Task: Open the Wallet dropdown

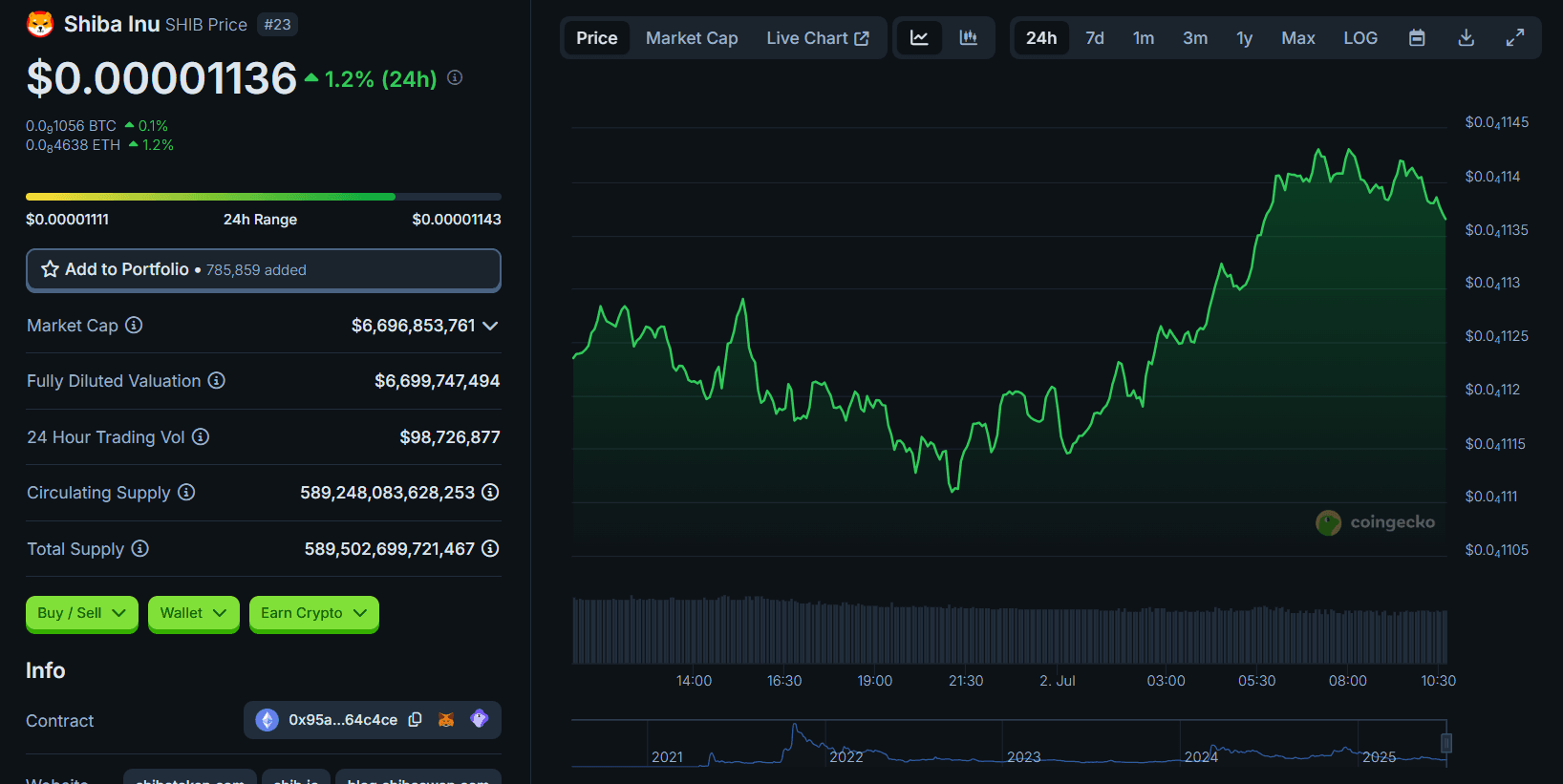Action: pyautogui.click(x=194, y=613)
